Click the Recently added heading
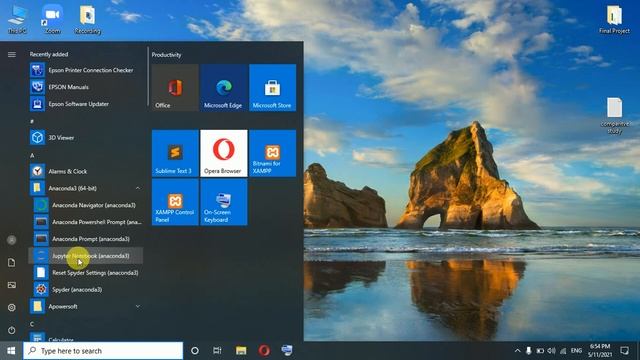The image size is (640, 360). pyautogui.click(x=49, y=54)
